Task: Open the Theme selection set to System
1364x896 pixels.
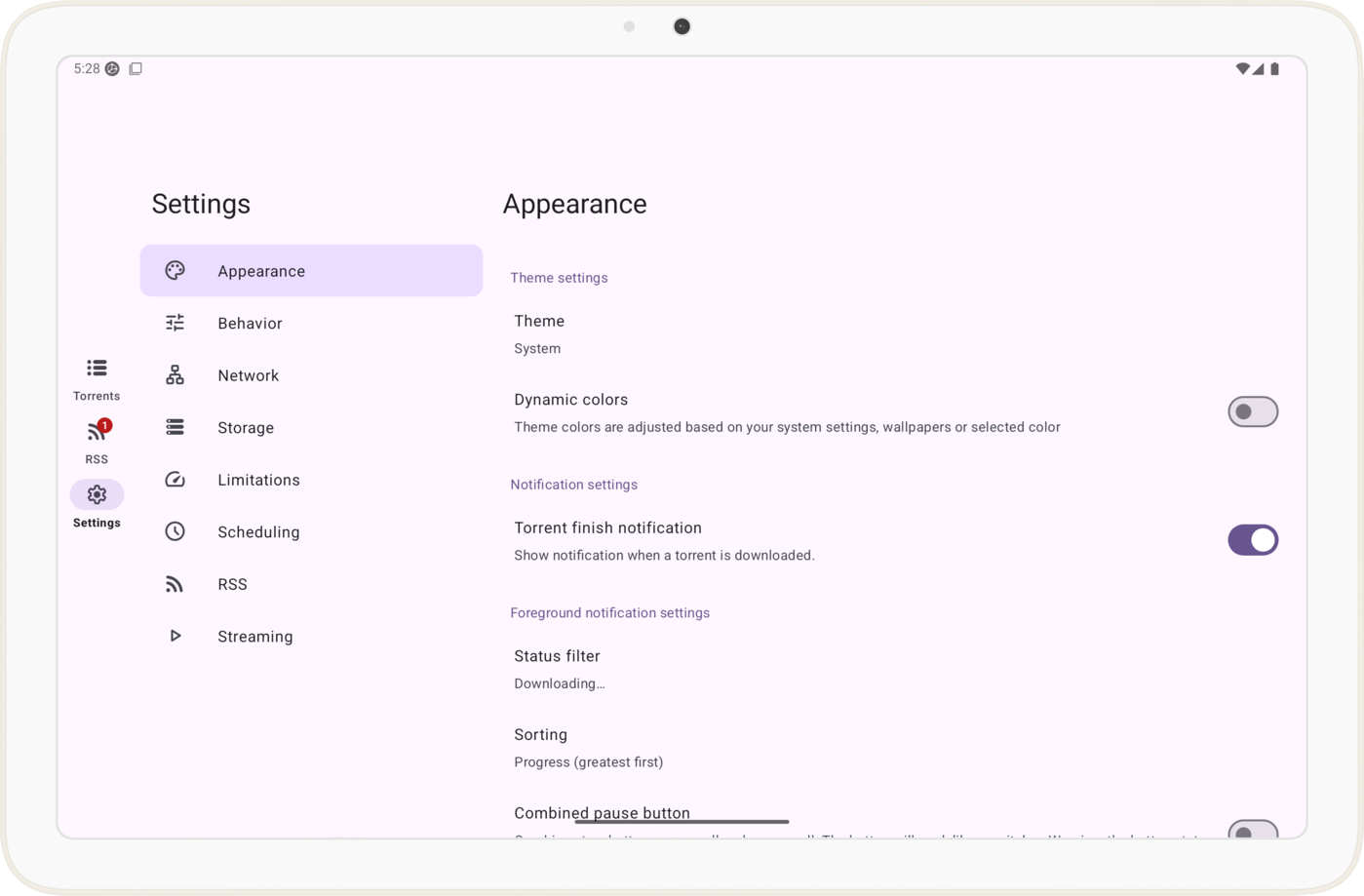Action: (x=539, y=333)
